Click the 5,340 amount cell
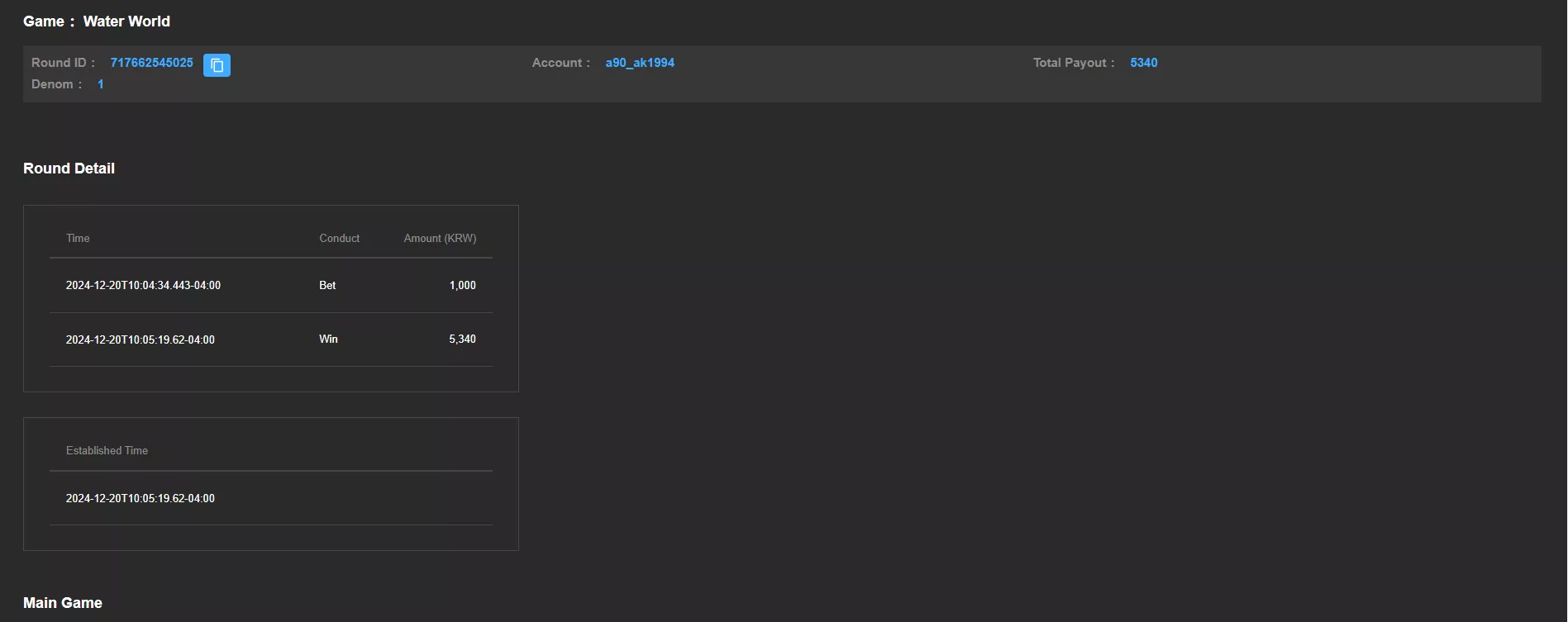Viewport: 1568px width, 622px height. click(463, 339)
